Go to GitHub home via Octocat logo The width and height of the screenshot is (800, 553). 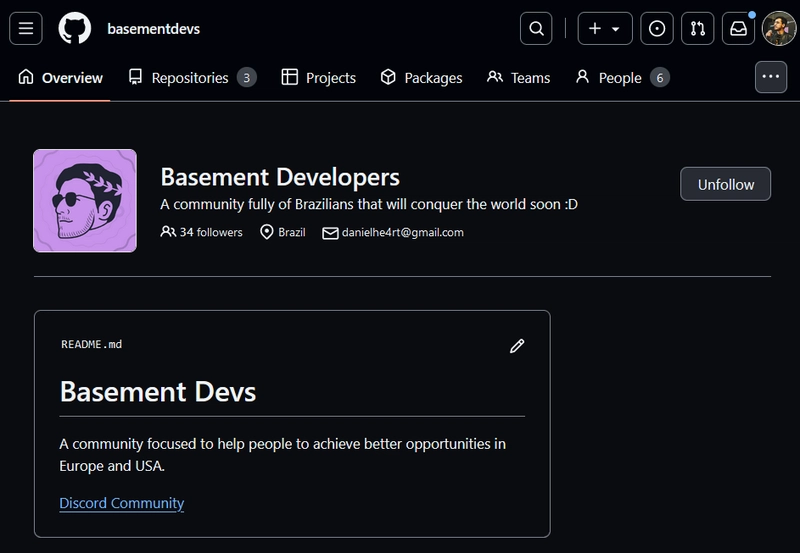[74, 29]
